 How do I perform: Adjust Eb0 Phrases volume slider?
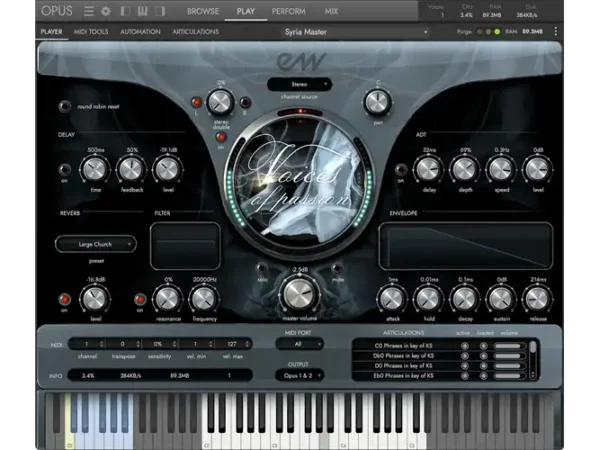[510, 376]
